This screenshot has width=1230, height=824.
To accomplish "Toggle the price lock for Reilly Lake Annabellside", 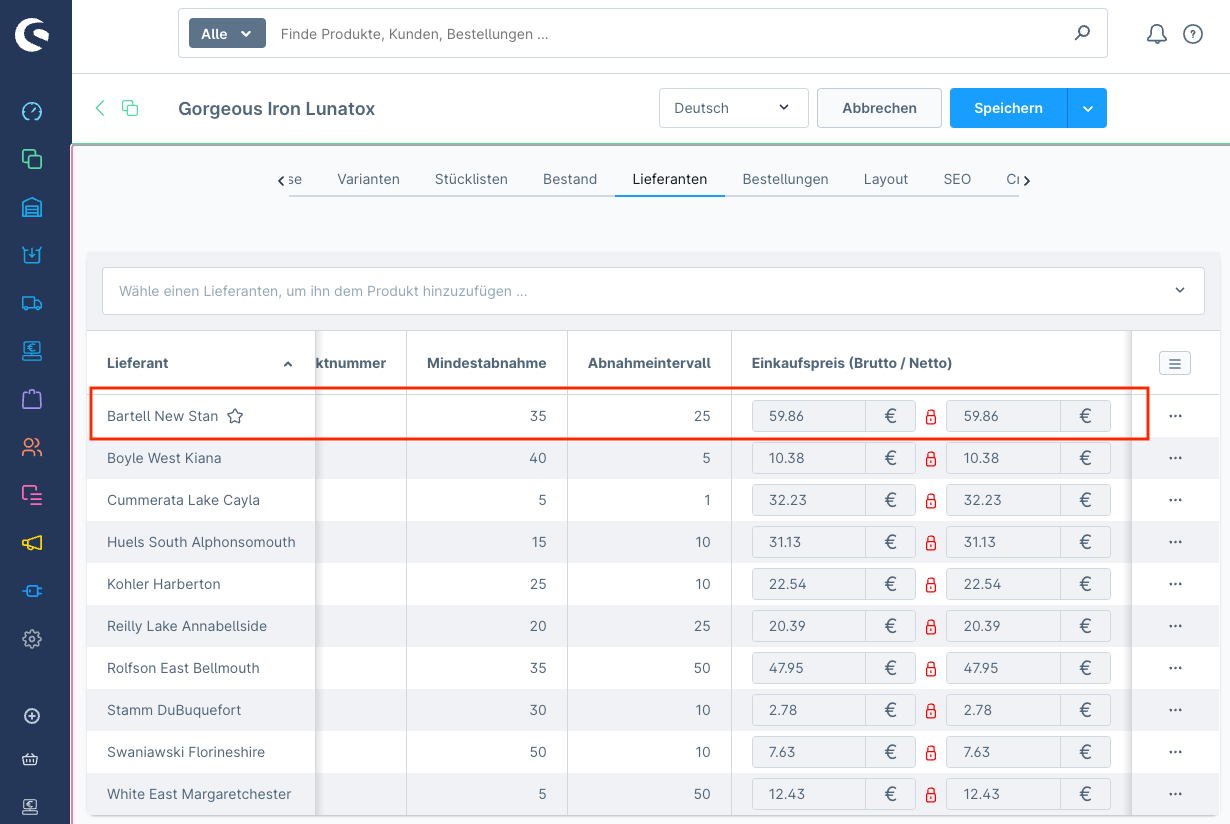I will pos(931,627).
